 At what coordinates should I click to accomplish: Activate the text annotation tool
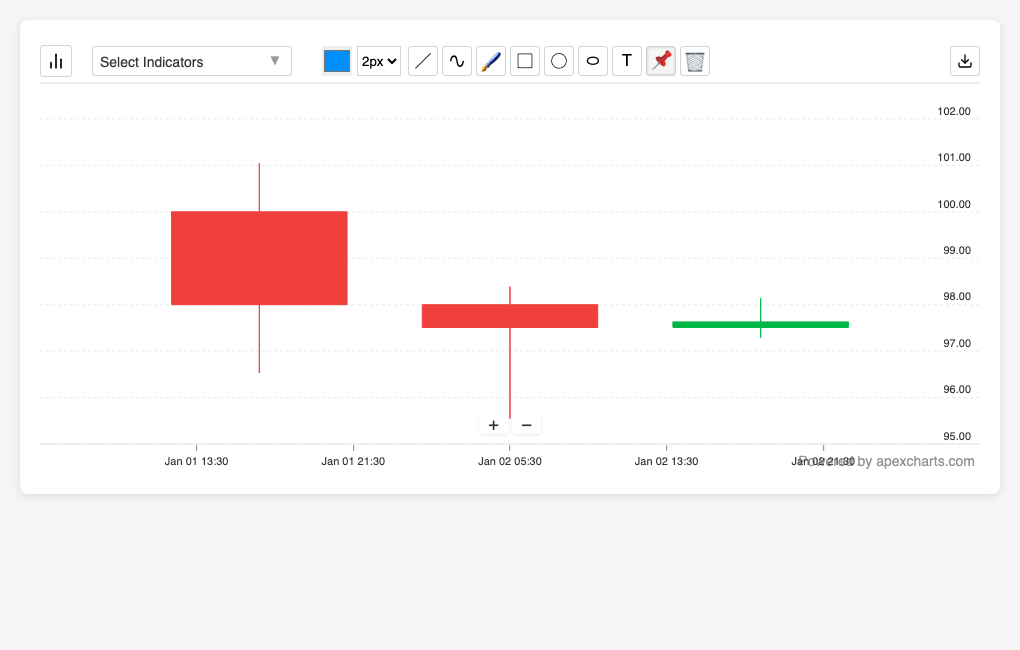[627, 61]
